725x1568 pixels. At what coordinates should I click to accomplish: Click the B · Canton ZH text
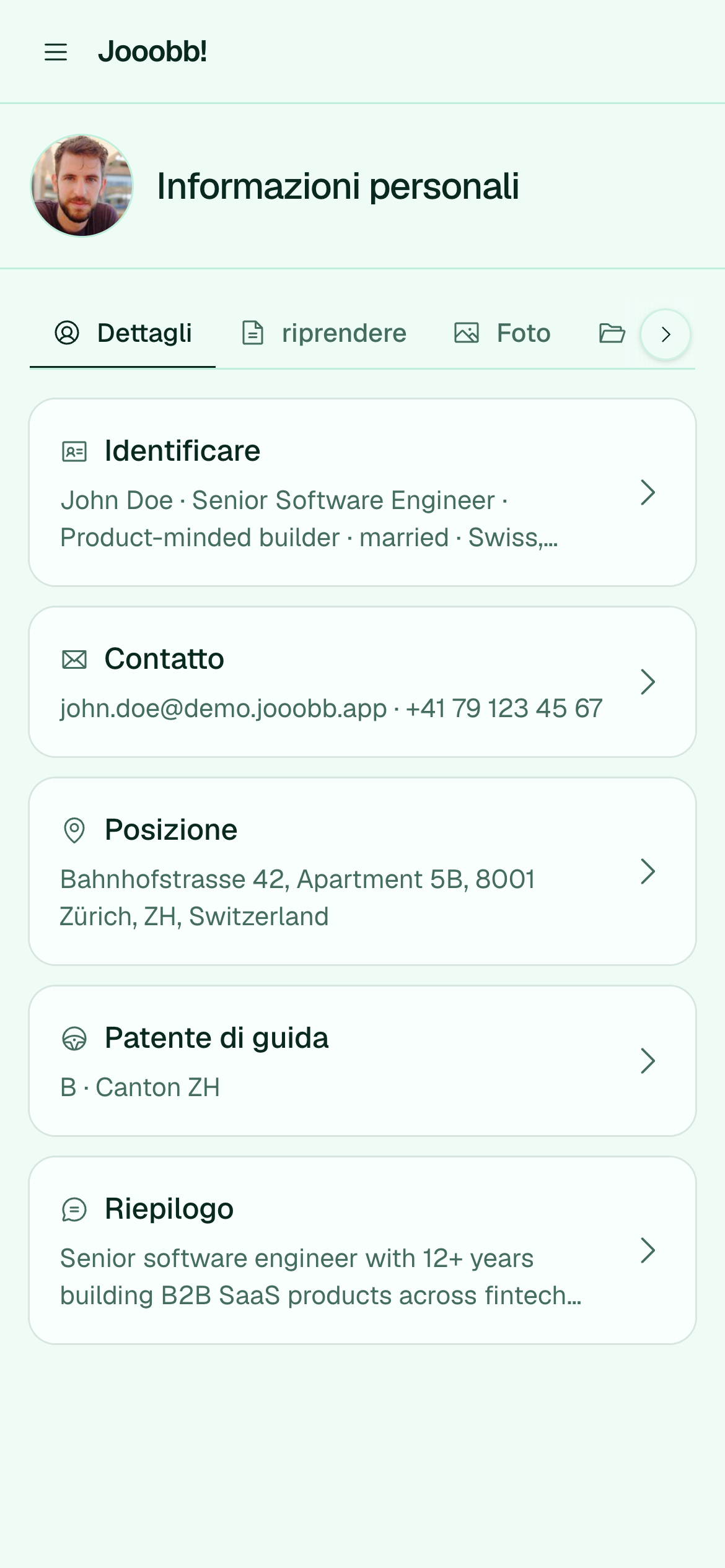(x=140, y=1087)
